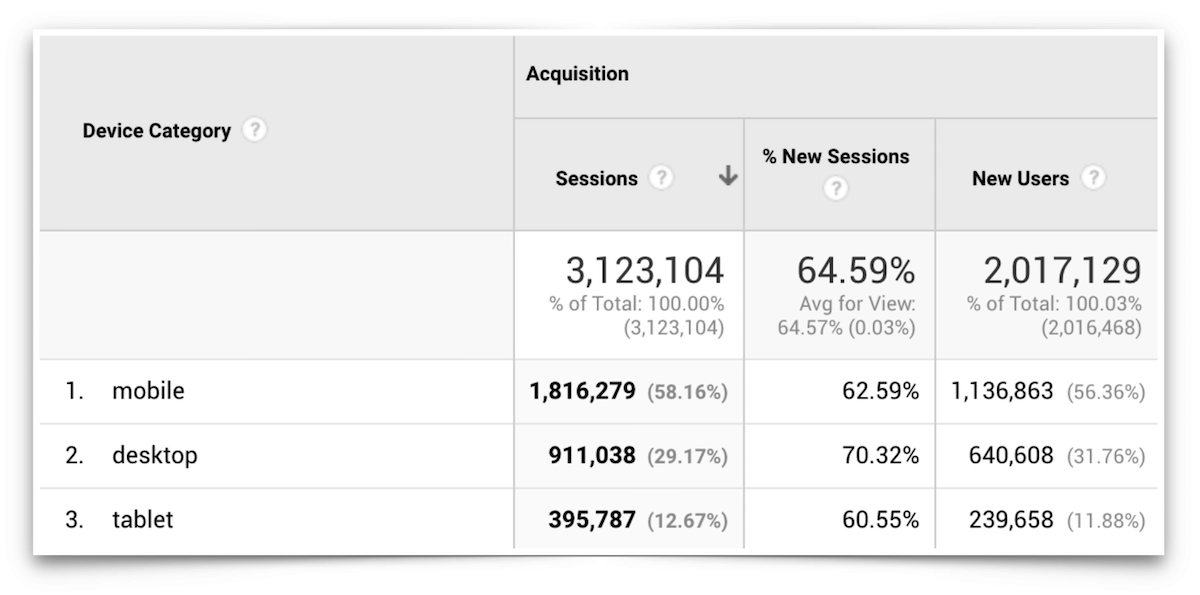
Task: Click total new users figure 2,017,129
Action: [x=1062, y=271]
